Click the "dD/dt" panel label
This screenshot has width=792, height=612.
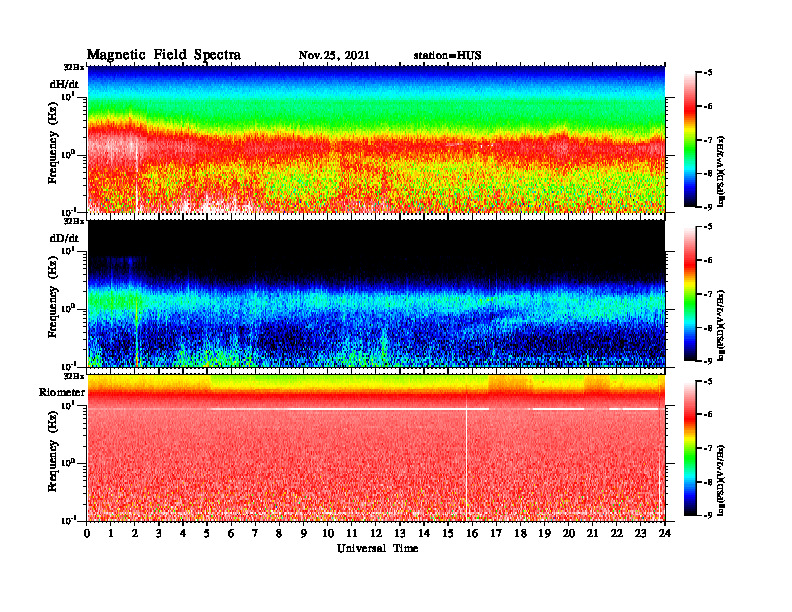coord(64,238)
